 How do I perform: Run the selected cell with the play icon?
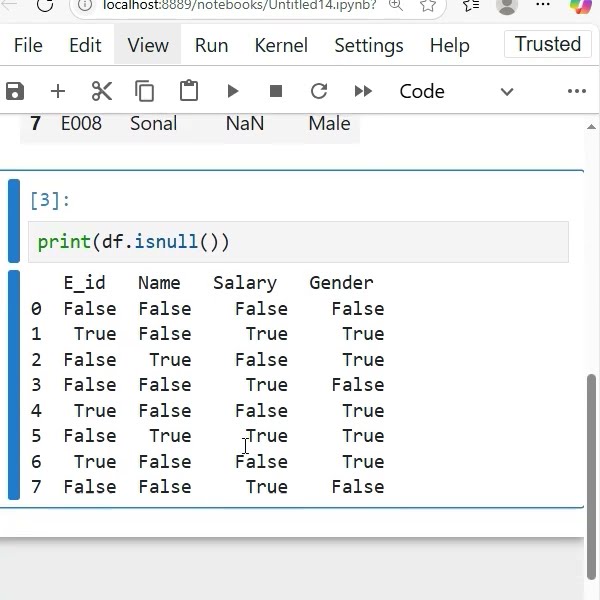pyautogui.click(x=233, y=91)
